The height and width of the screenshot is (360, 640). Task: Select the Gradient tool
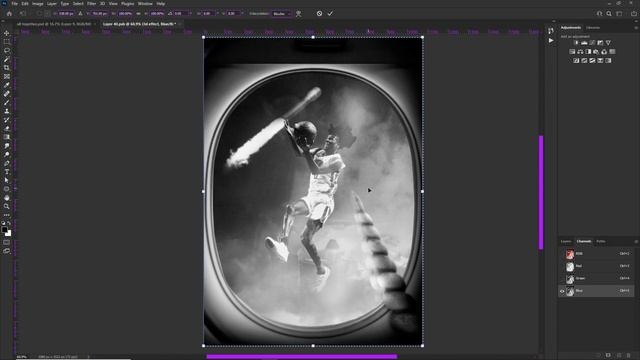[x=7, y=137]
